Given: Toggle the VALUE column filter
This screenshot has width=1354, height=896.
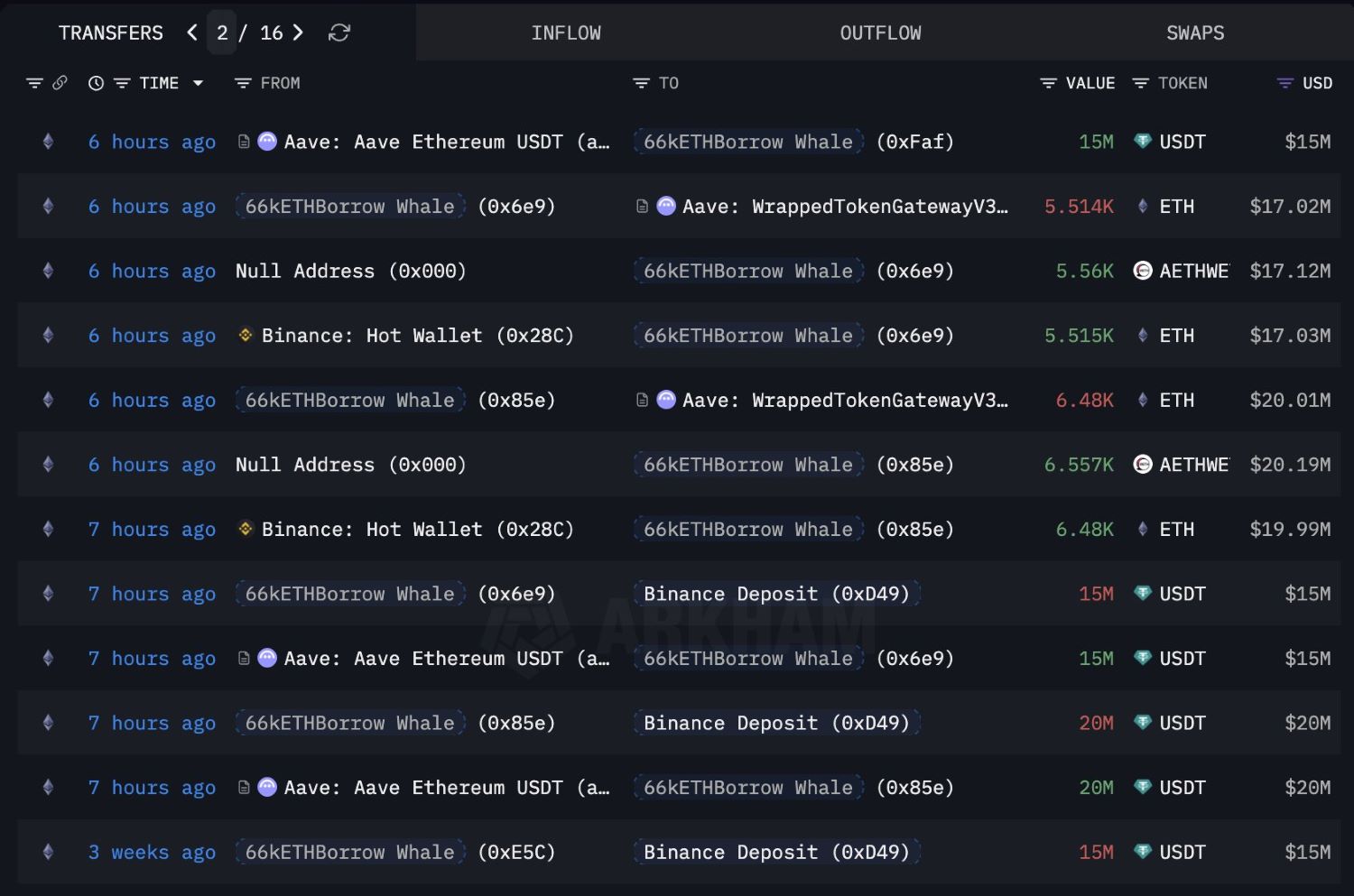Looking at the screenshot, I should pos(1047,82).
